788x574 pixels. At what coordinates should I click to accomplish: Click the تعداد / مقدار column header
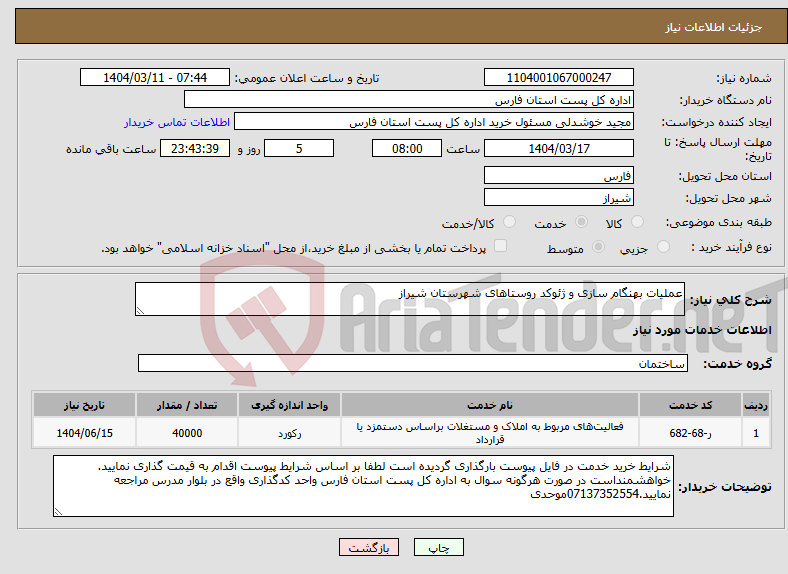[187, 405]
